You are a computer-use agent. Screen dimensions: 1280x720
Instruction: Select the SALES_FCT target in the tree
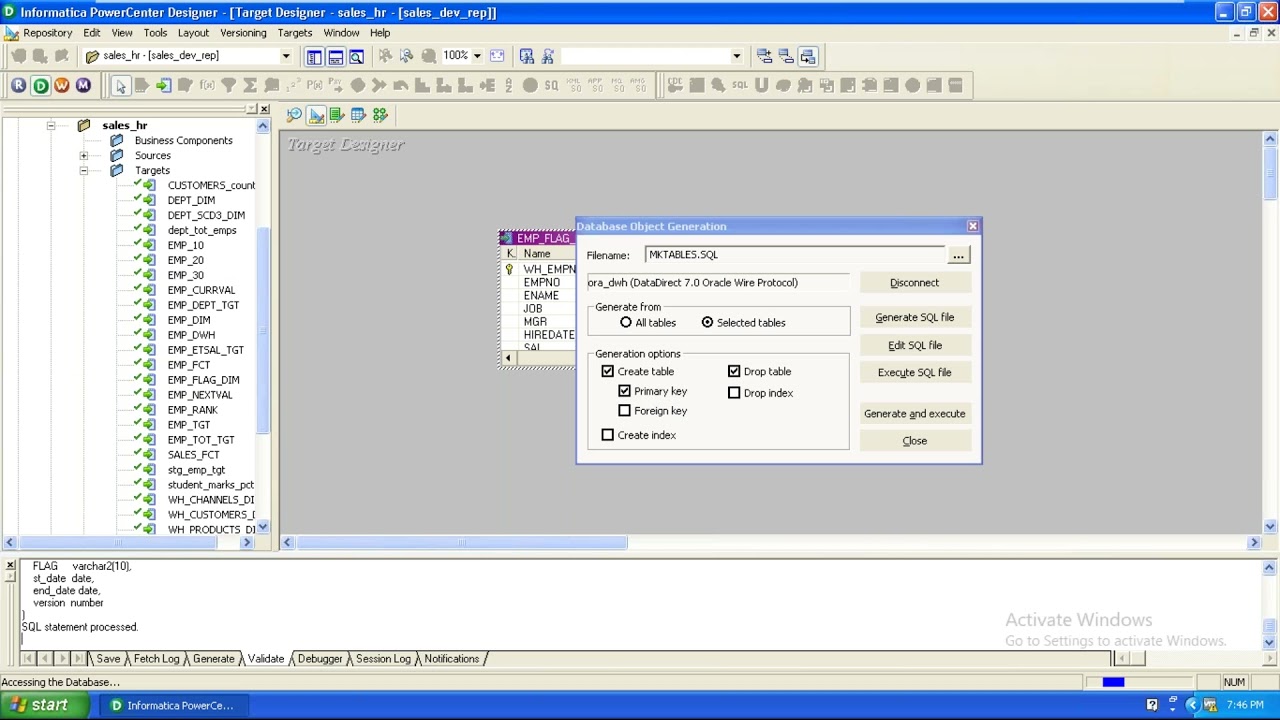click(193, 455)
